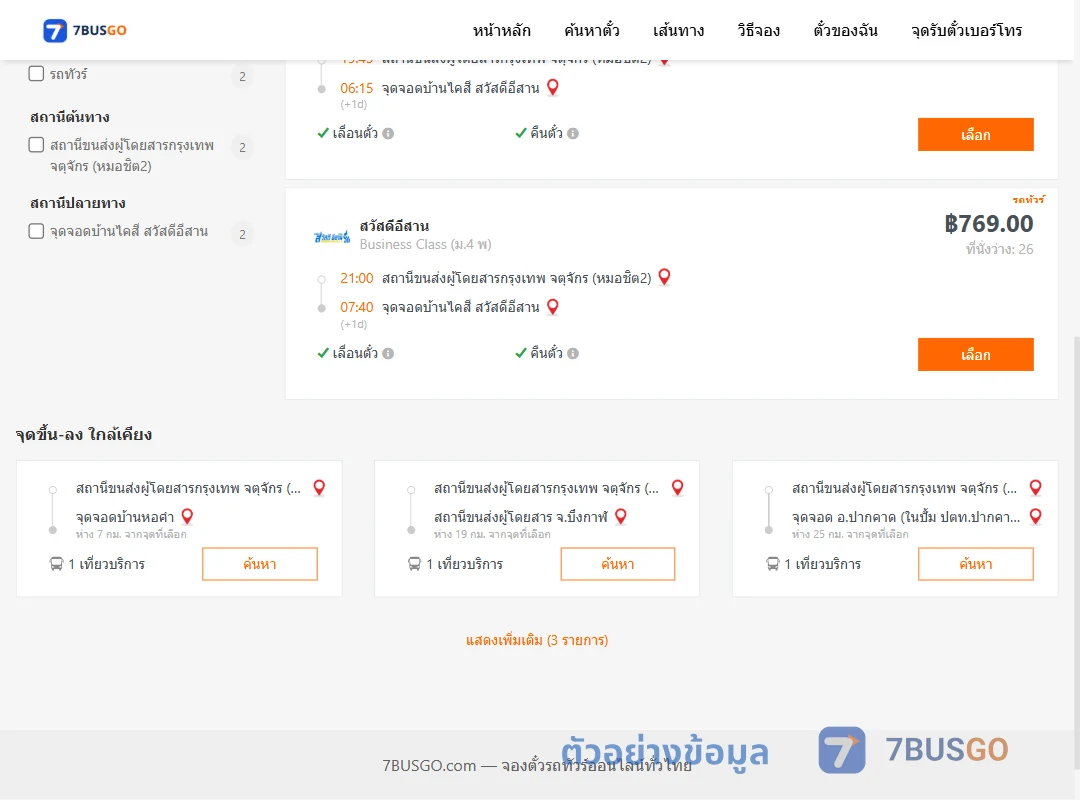Click ค้นหา button in อ.ปากคาด card
This screenshot has height=800, width=1080.
(975, 564)
